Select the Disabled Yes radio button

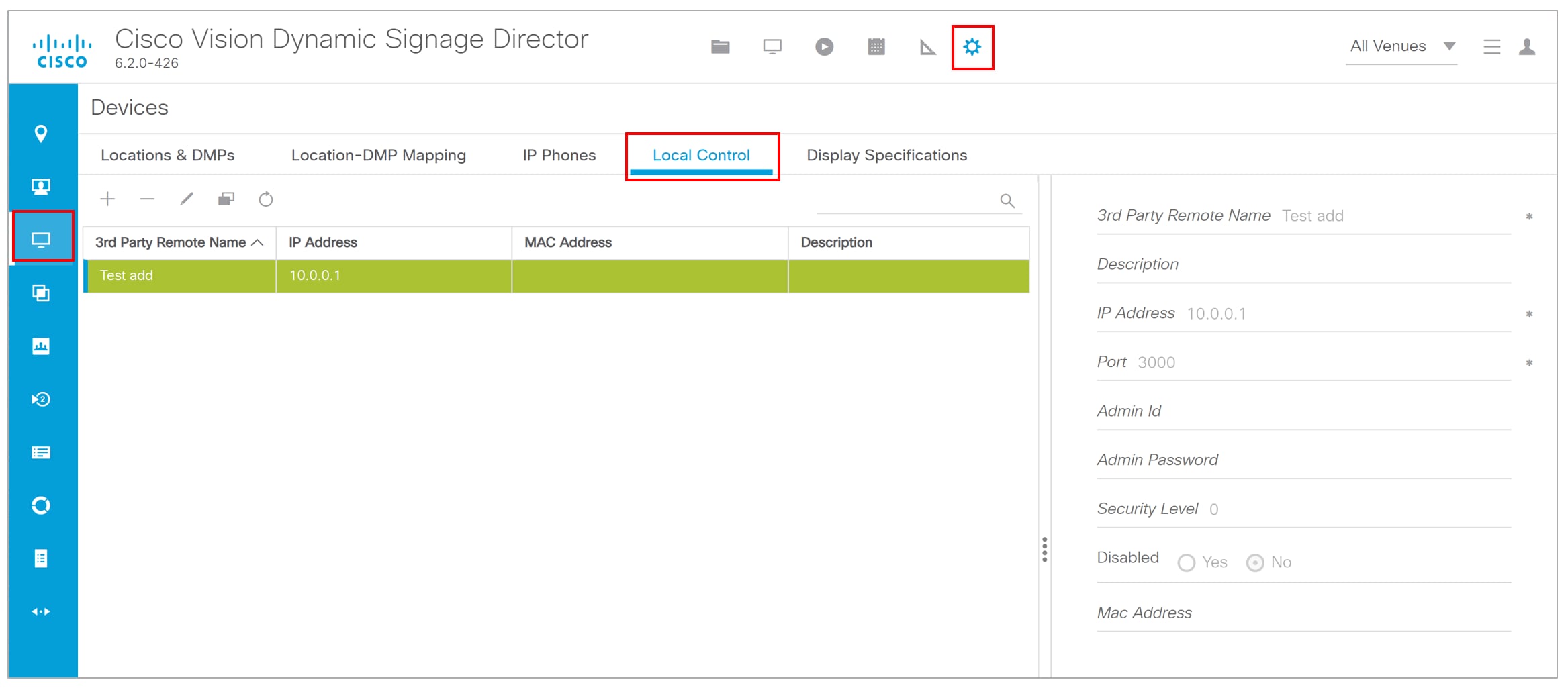(1187, 562)
